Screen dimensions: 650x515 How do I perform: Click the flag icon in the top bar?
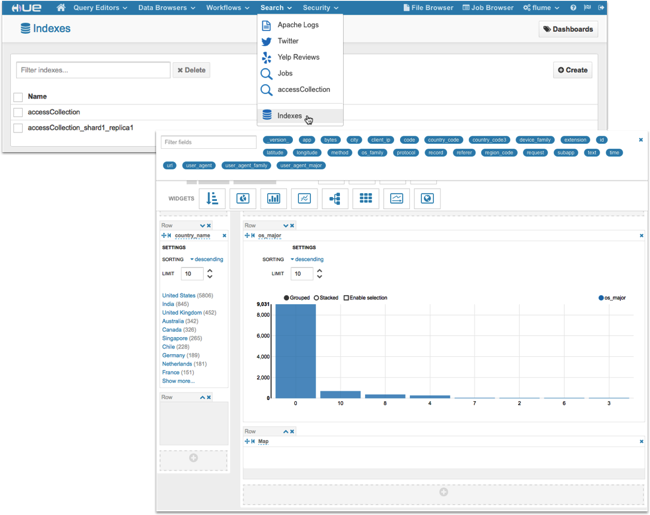(587, 7)
